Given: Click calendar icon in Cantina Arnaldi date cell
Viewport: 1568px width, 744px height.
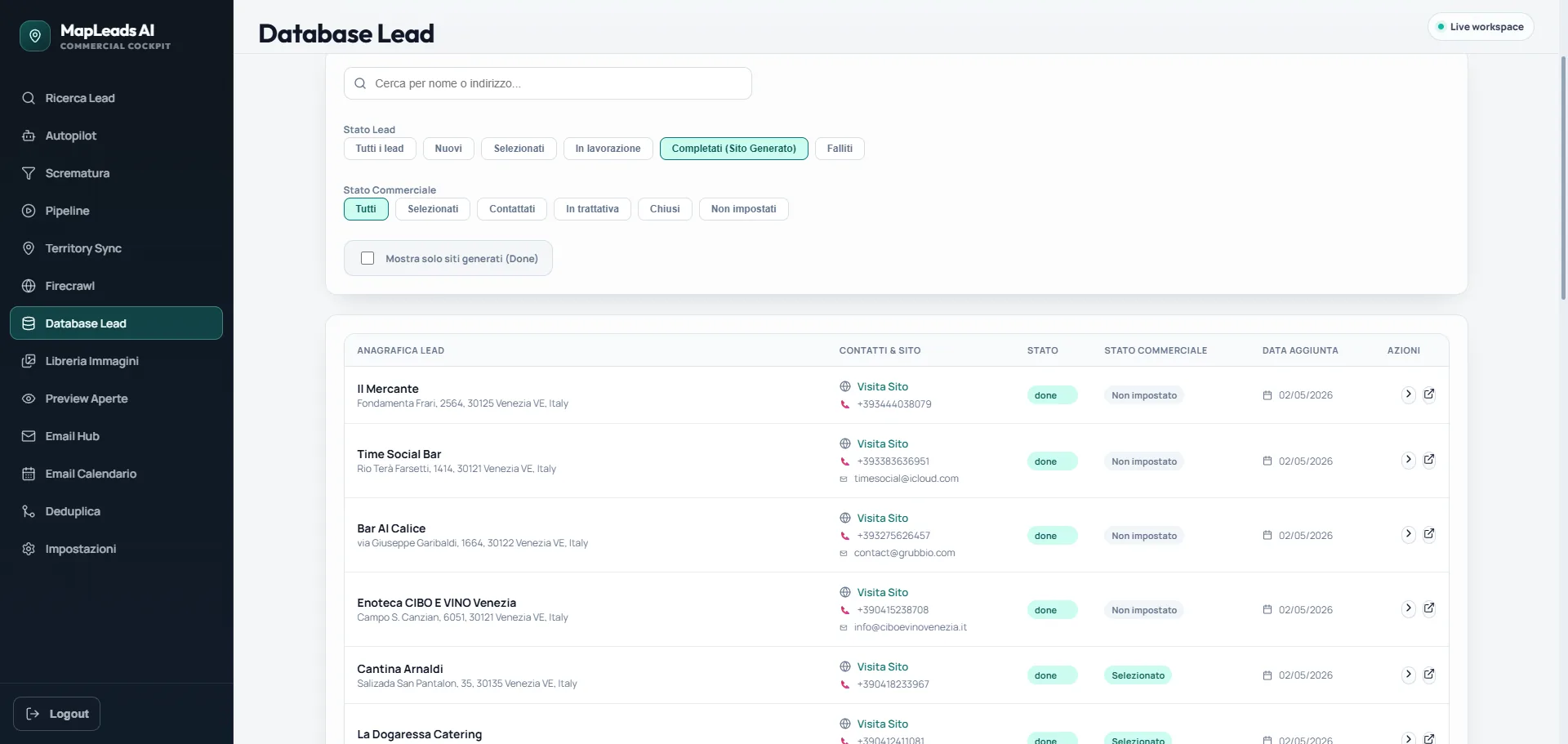Looking at the screenshot, I should [1267, 675].
